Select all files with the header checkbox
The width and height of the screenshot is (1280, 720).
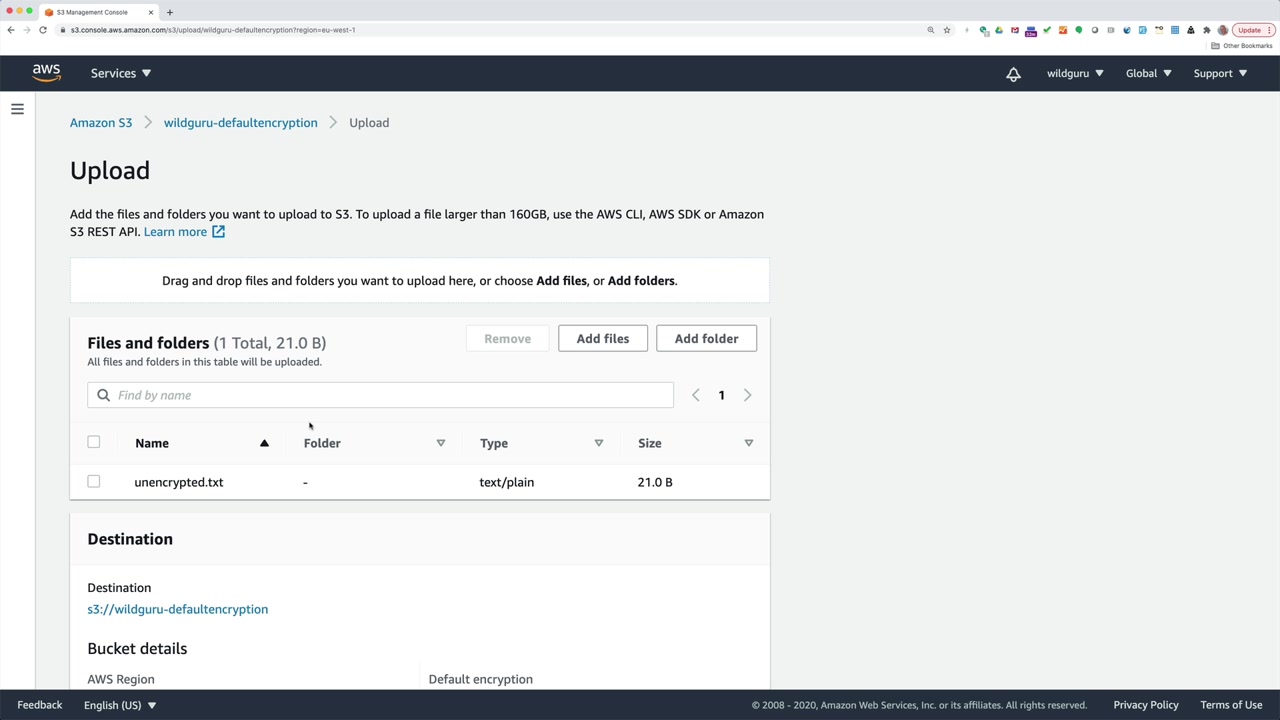click(x=94, y=442)
